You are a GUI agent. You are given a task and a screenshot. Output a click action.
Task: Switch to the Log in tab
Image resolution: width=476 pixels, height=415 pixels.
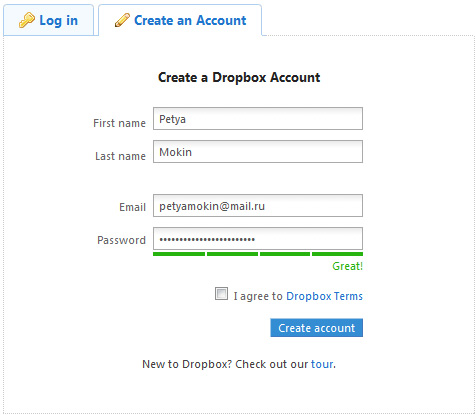pyautogui.click(x=49, y=20)
